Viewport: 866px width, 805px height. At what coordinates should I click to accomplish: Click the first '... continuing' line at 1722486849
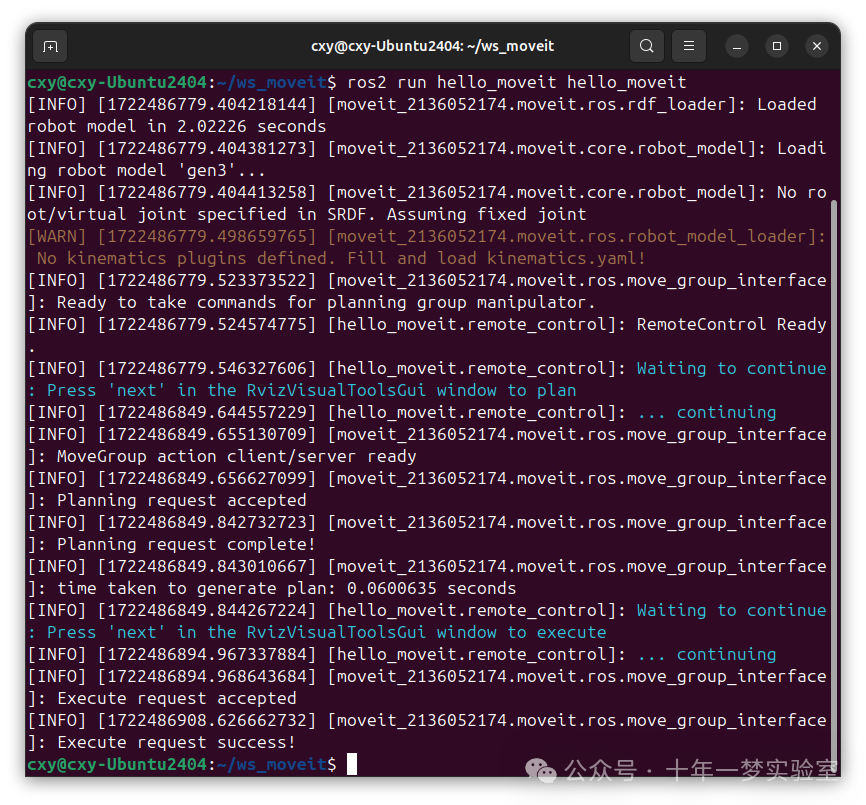[x=706, y=413]
